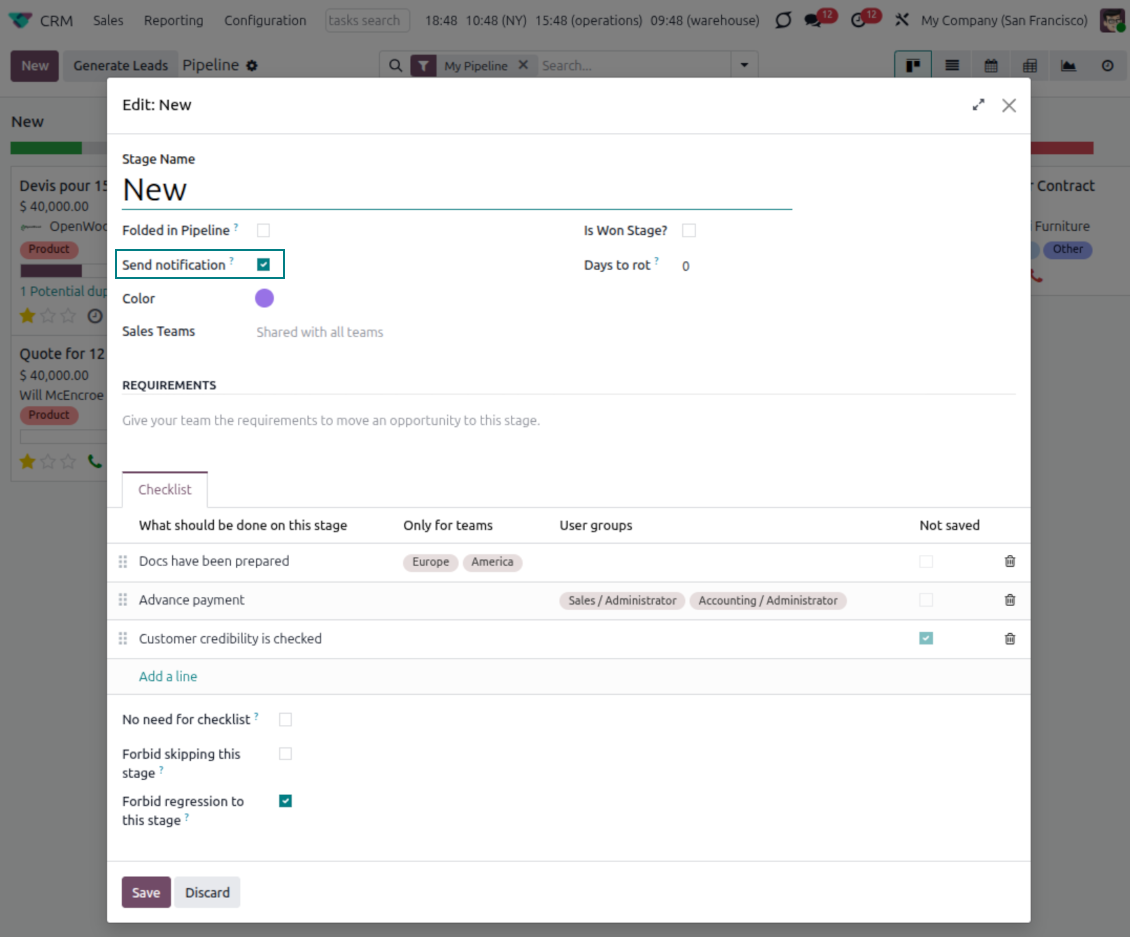The width and height of the screenshot is (1130, 937).
Task: Delete the 'Docs have been prepared' checklist line
Action: point(1009,561)
